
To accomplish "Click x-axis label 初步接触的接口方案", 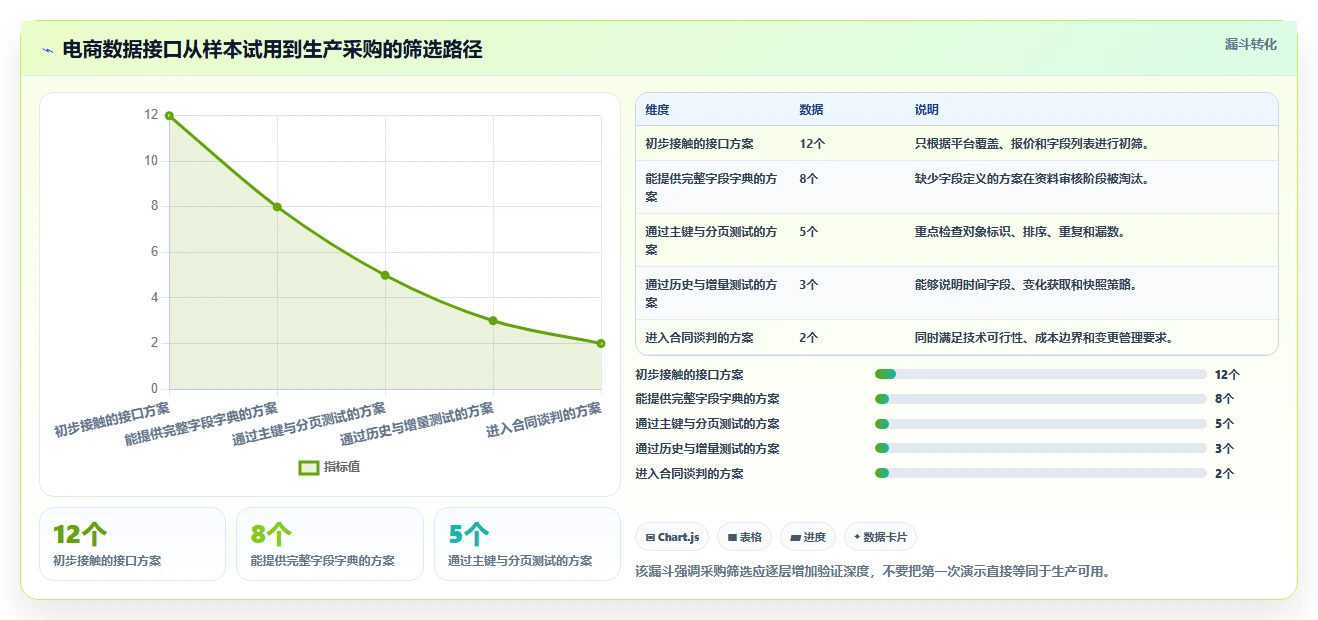I will [112, 420].
